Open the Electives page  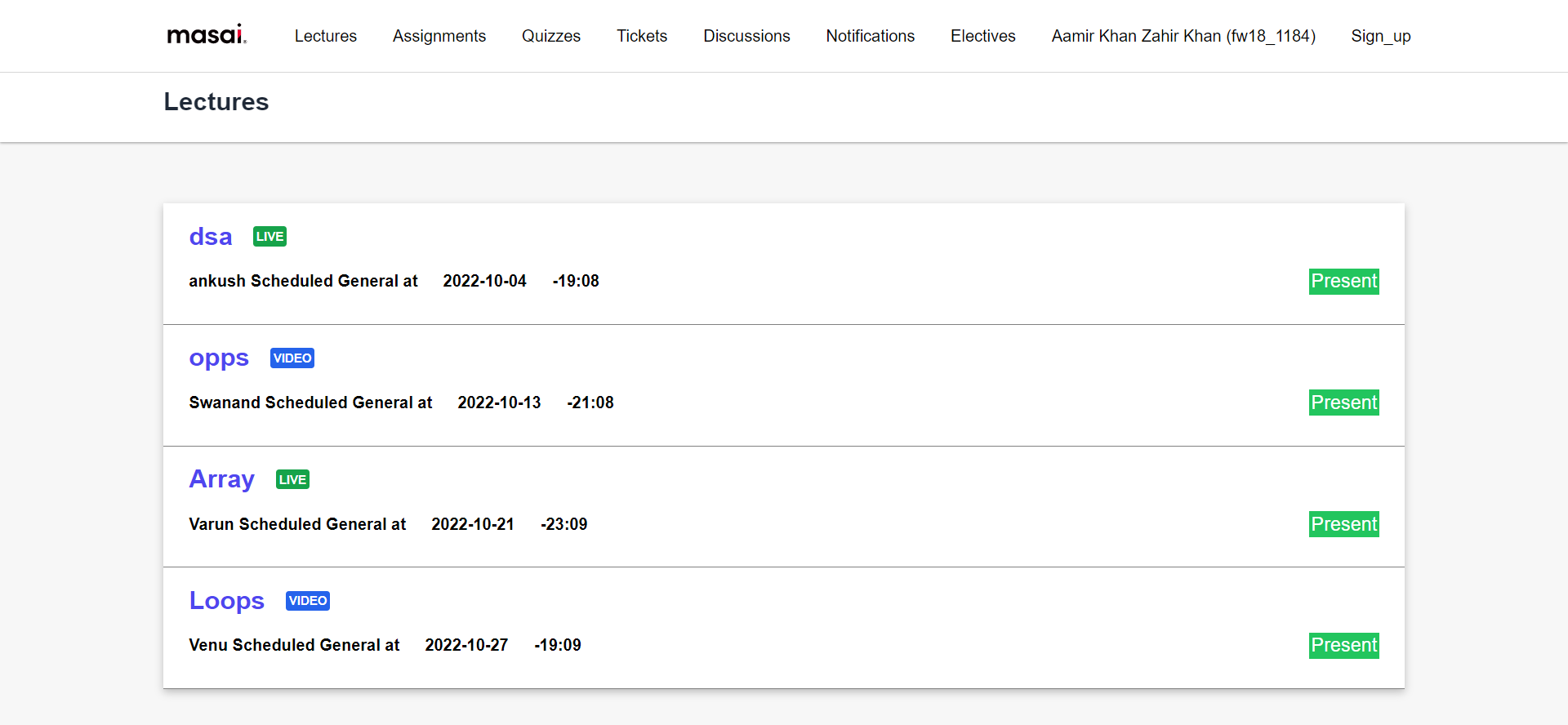click(x=982, y=36)
